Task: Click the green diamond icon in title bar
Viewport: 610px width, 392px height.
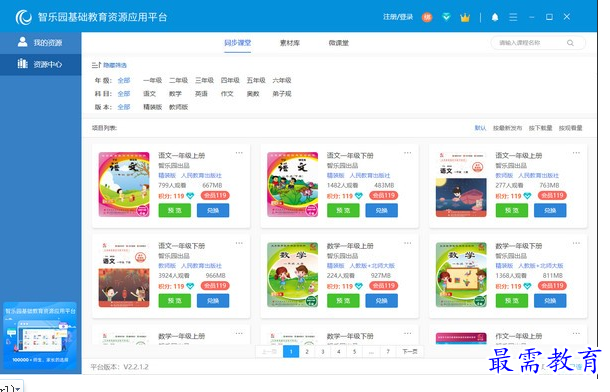Action: [x=446, y=17]
